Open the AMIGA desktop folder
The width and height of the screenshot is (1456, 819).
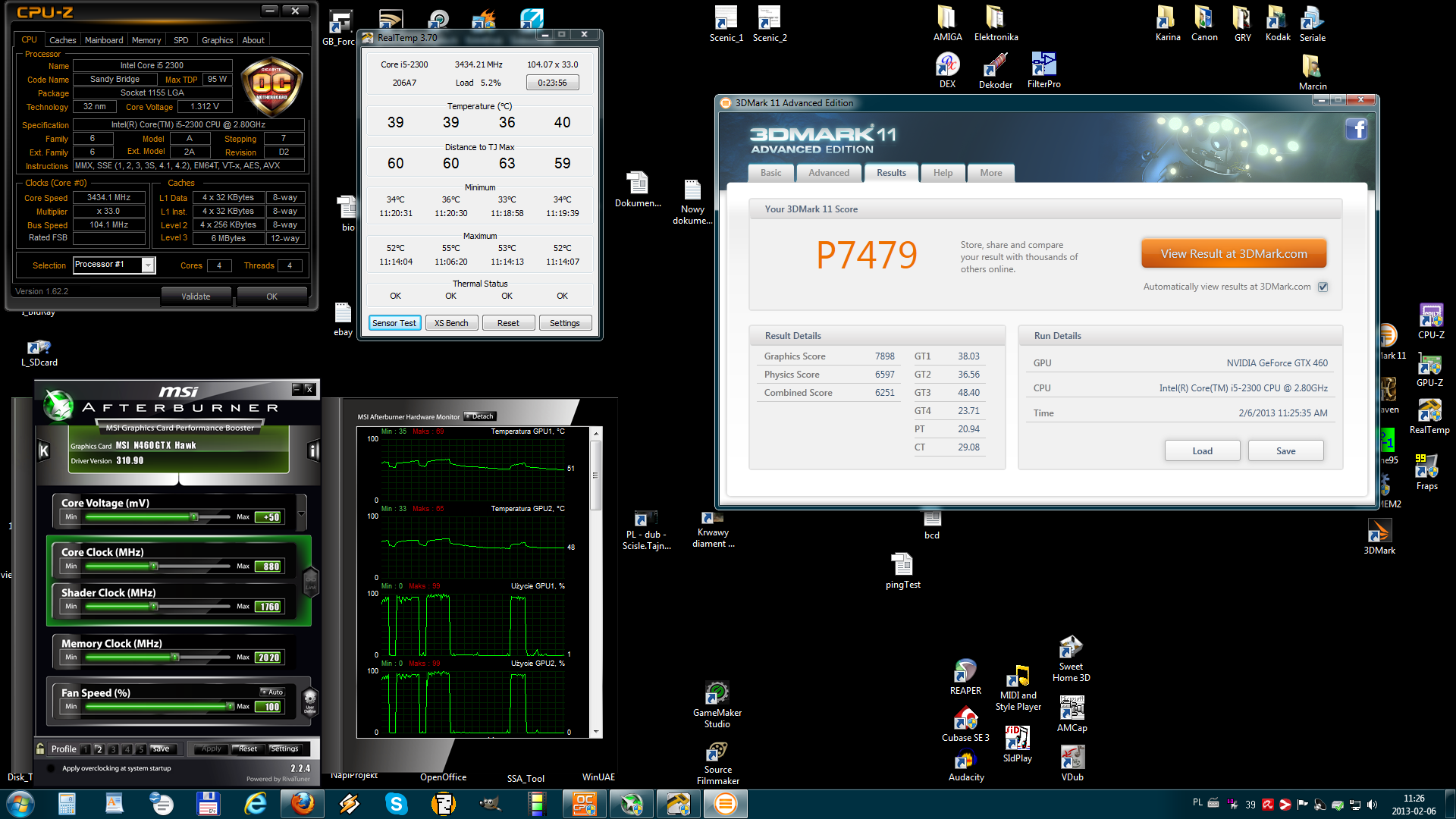click(947, 23)
